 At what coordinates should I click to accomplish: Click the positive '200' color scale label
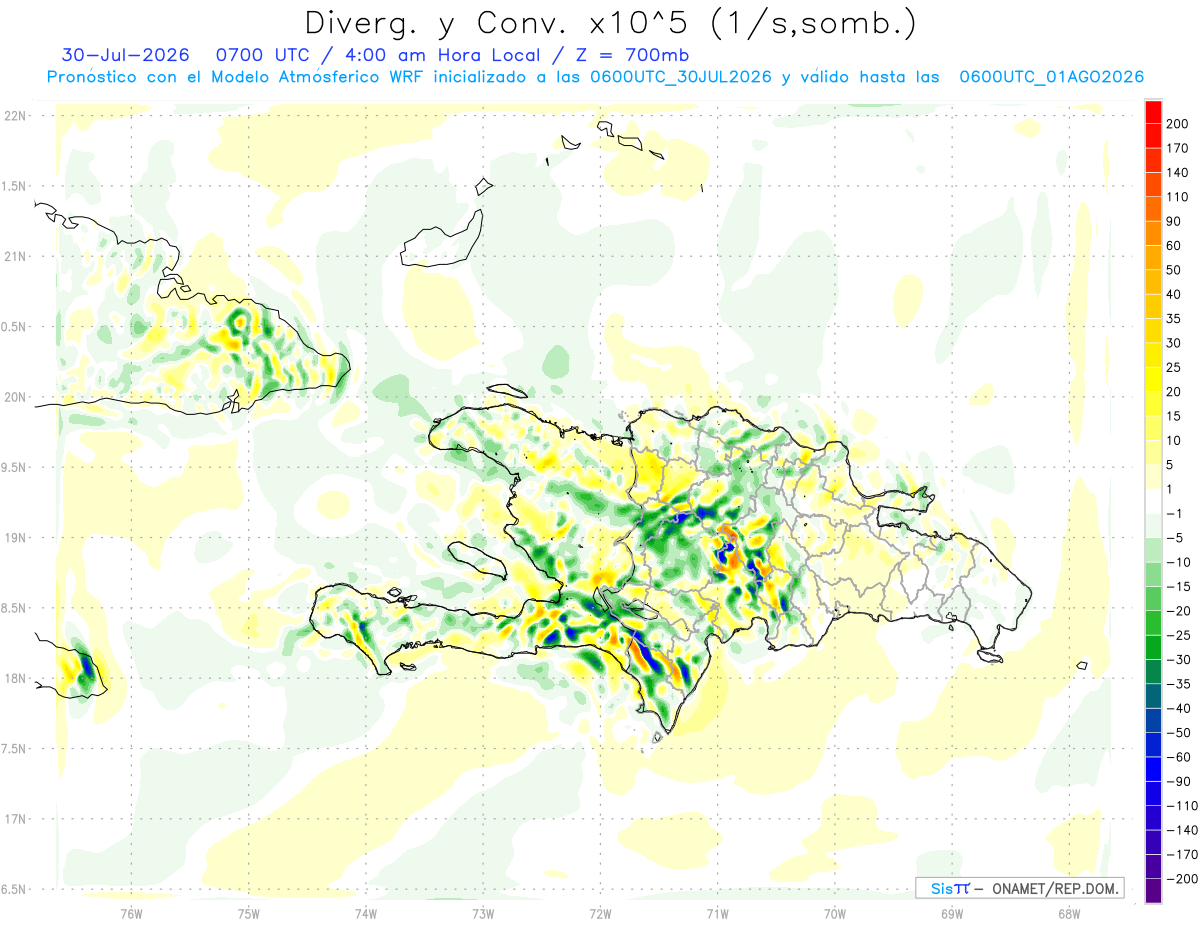coord(1177,124)
